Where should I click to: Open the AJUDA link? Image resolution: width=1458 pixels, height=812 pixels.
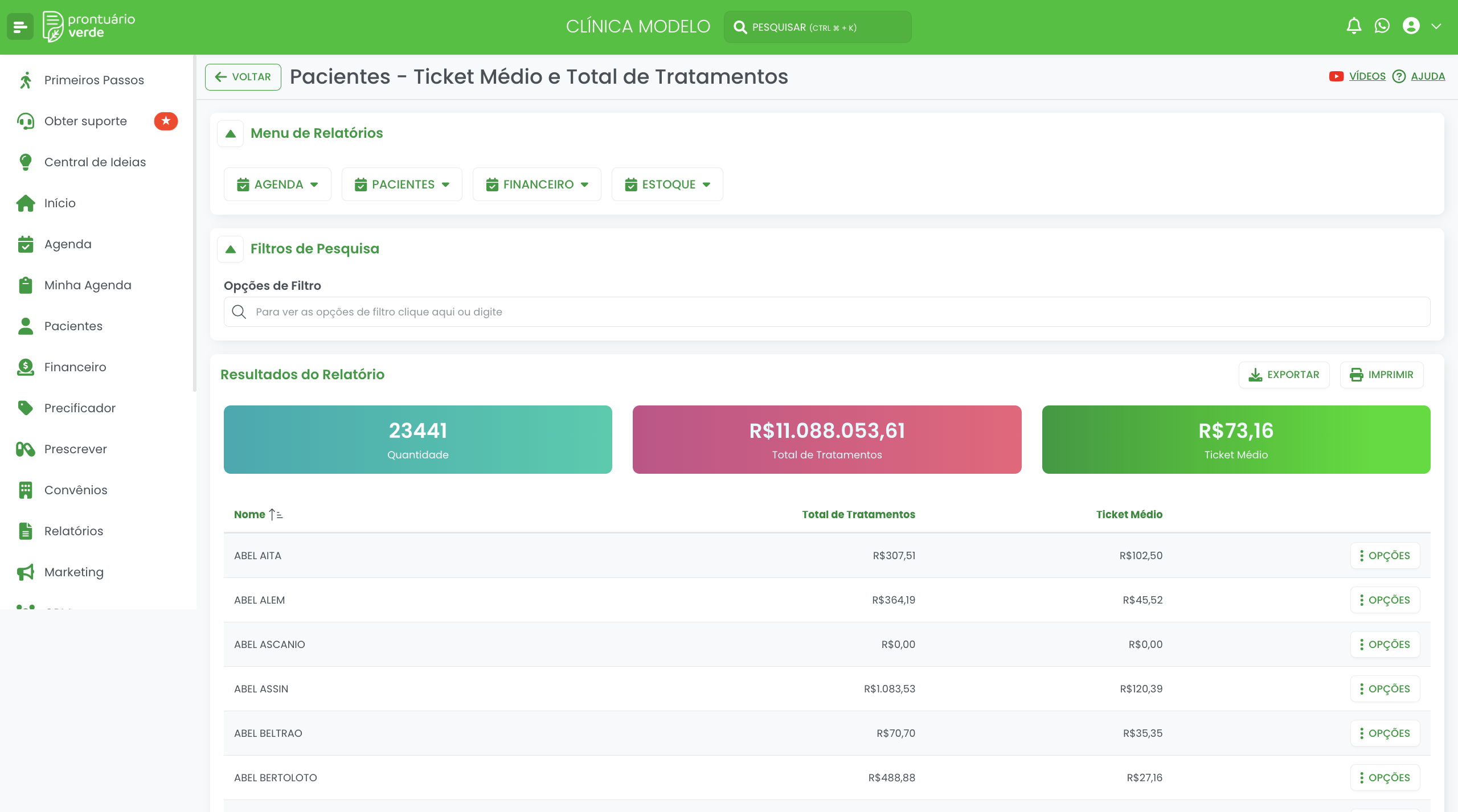1428,76
